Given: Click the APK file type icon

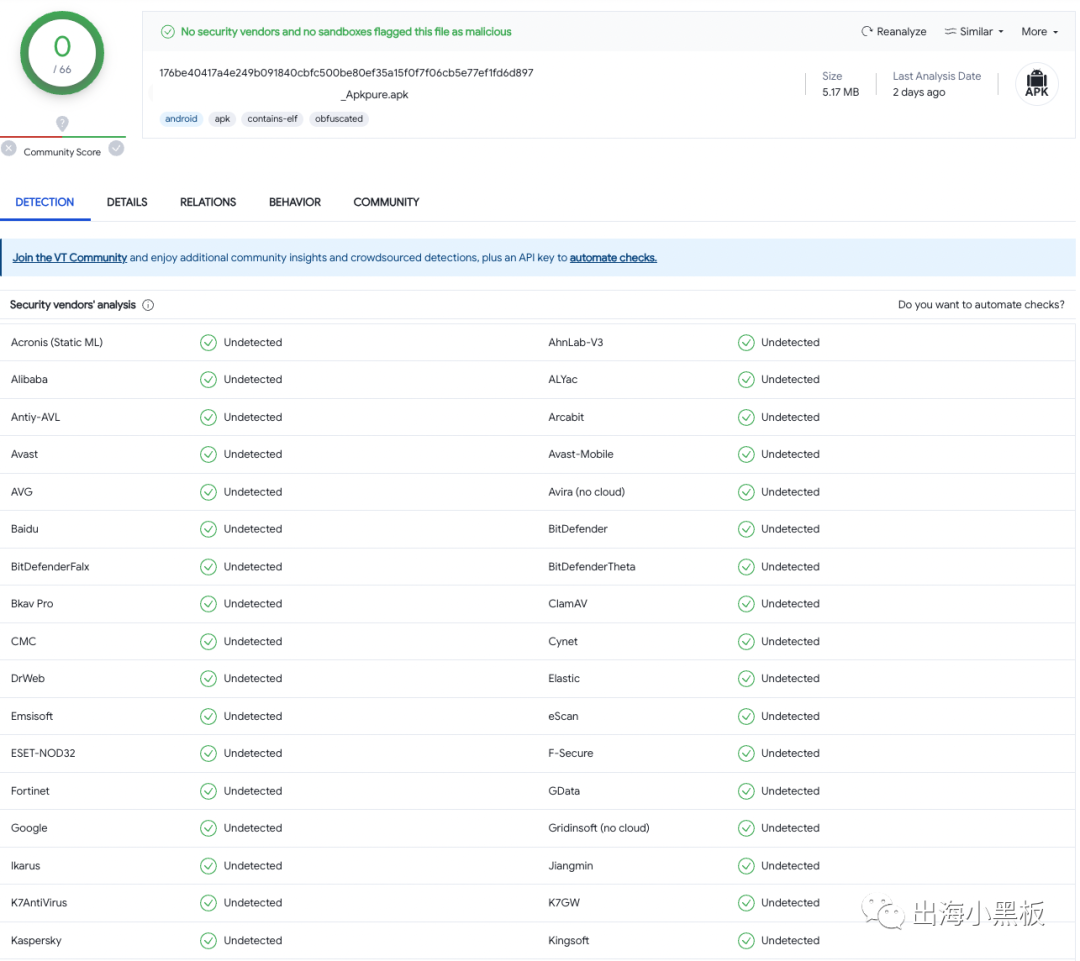Looking at the screenshot, I should pos(1036,84).
